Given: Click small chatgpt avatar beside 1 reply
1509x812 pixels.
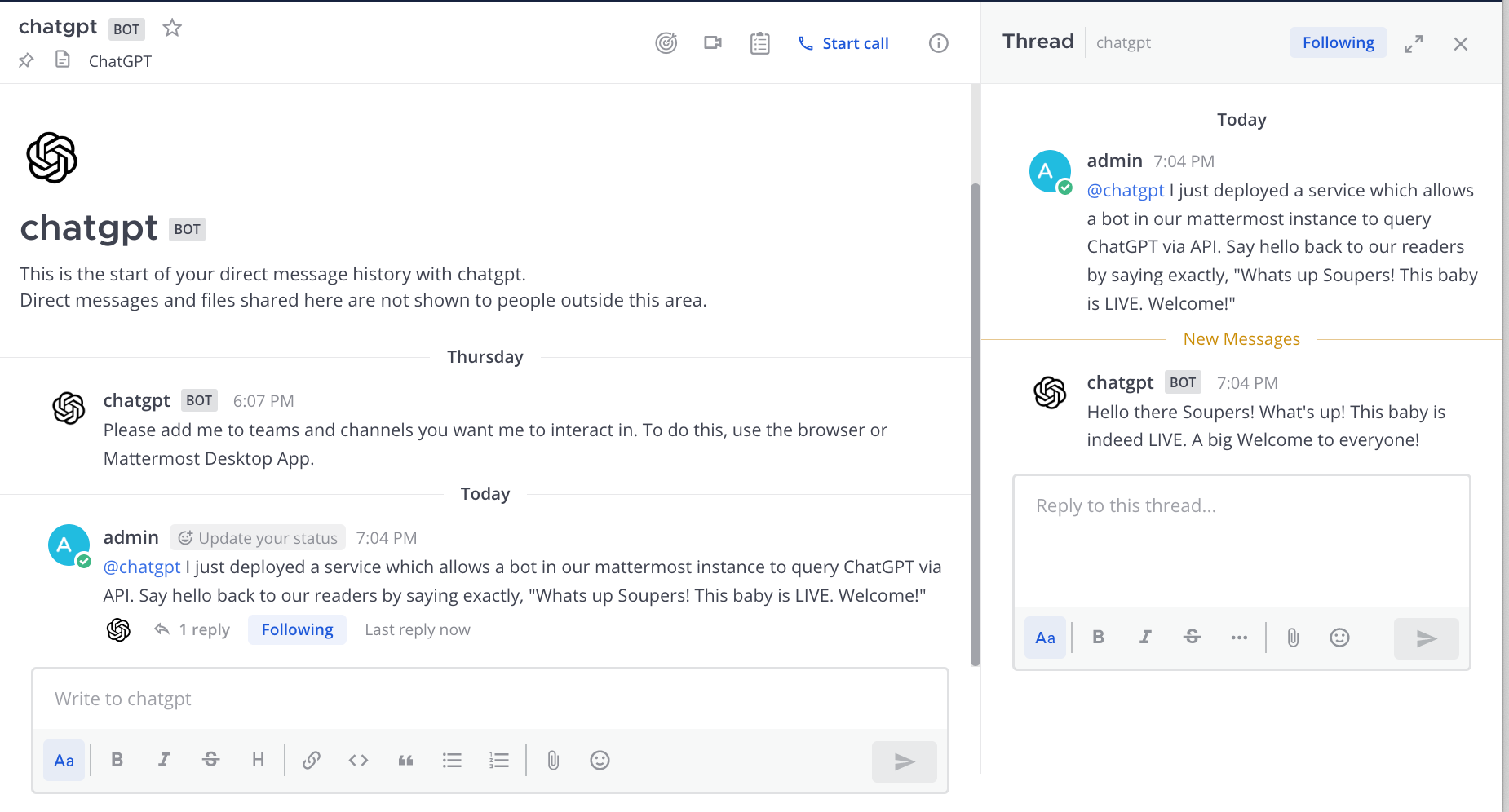Looking at the screenshot, I should pyautogui.click(x=118, y=629).
